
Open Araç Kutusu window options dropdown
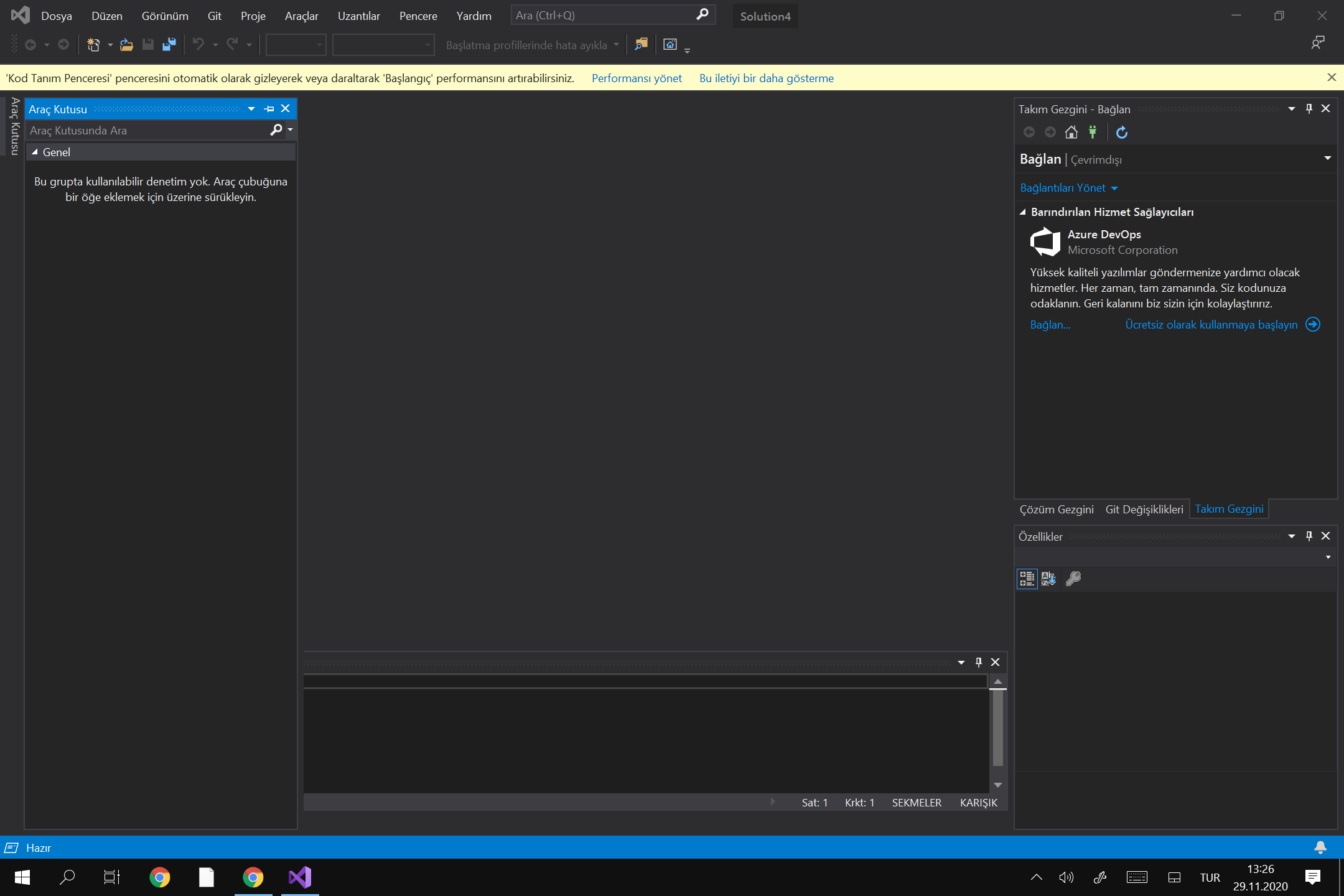(x=251, y=109)
